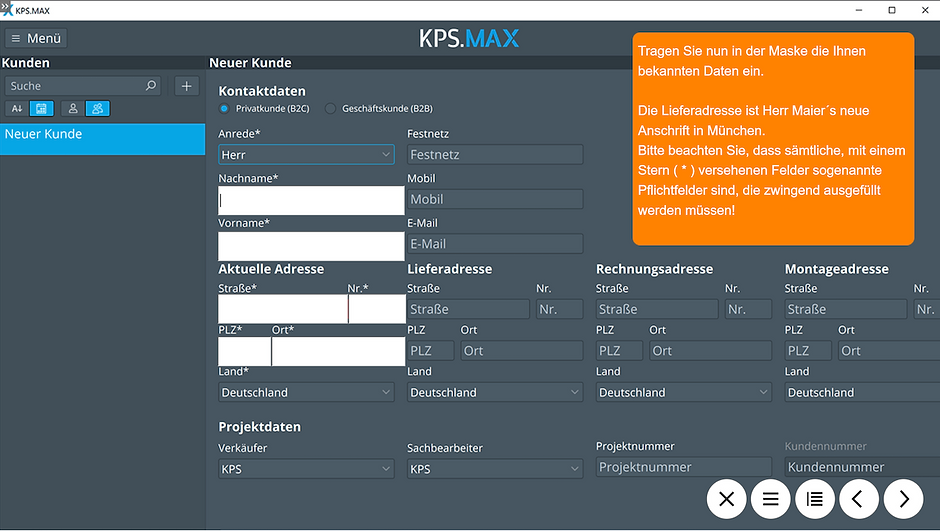Viewport: 940px width, 531px height.
Task: Open the Anrede dropdown showing Herr
Action: 306,155
